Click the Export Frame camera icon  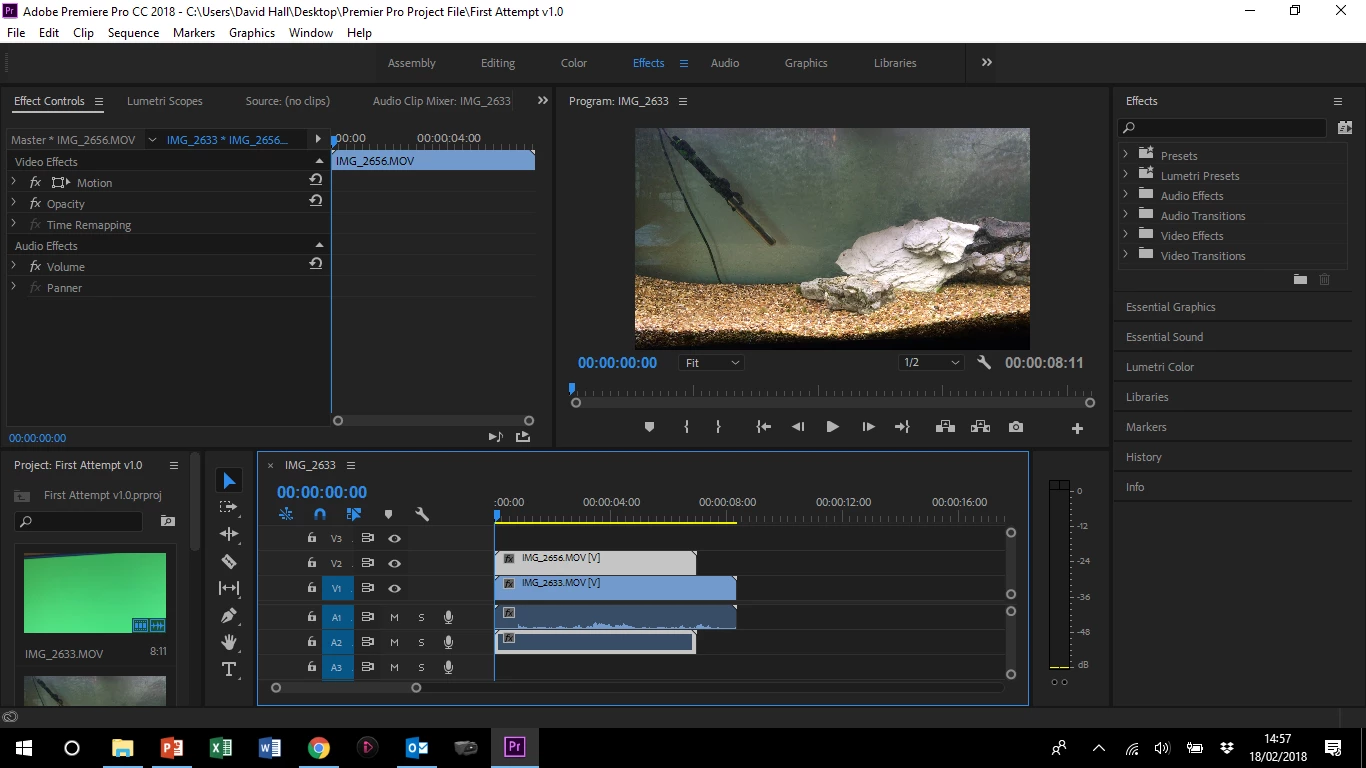[x=1016, y=427]
